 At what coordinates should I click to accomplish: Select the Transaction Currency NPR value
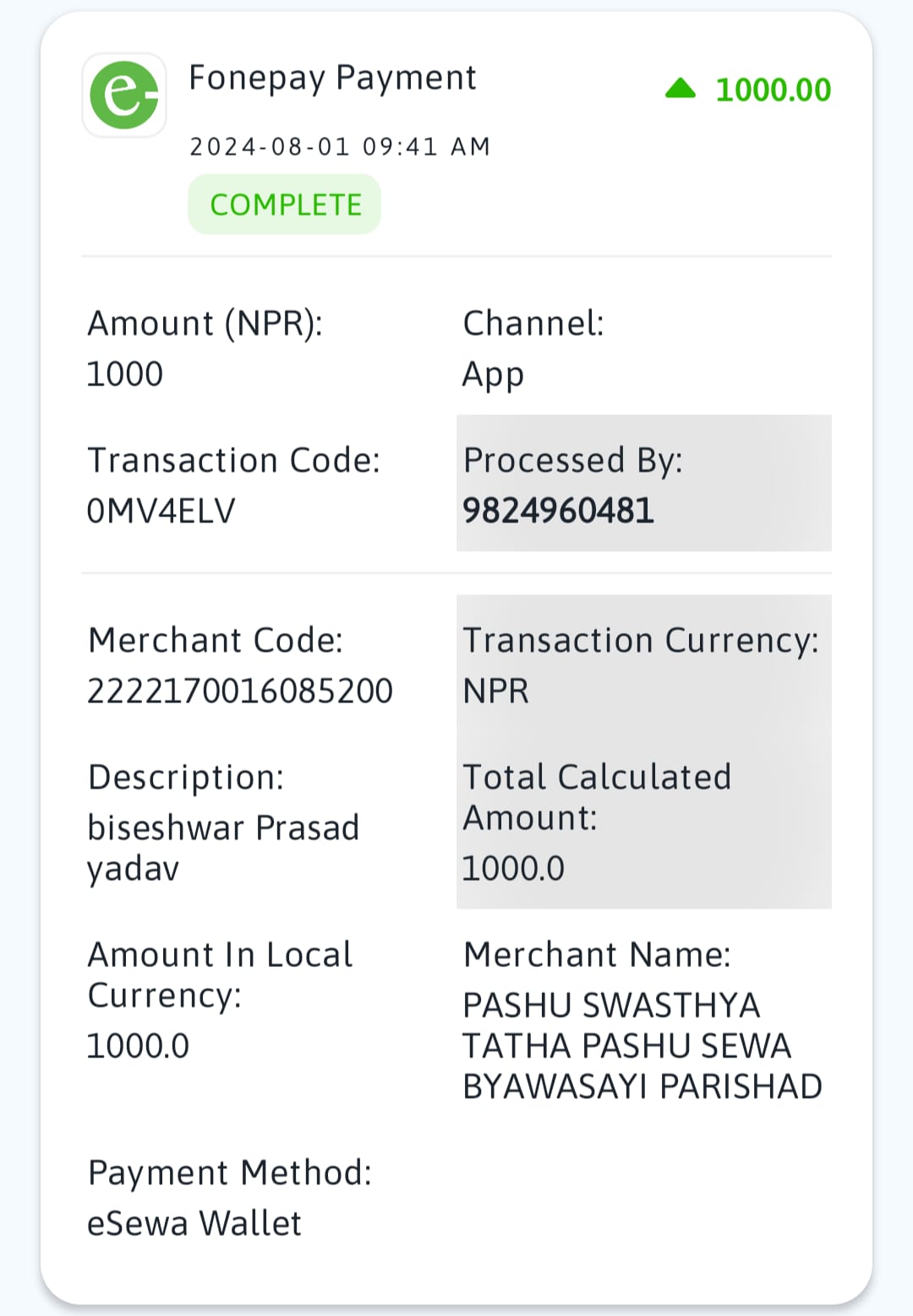(x=496, y=691)
